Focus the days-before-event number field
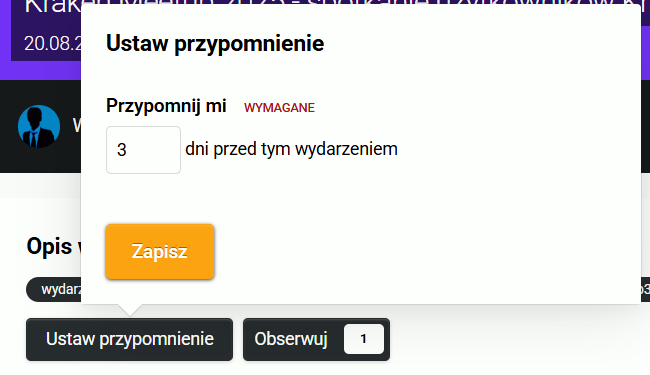Screen dimensions: 650x375 point(143,150)
